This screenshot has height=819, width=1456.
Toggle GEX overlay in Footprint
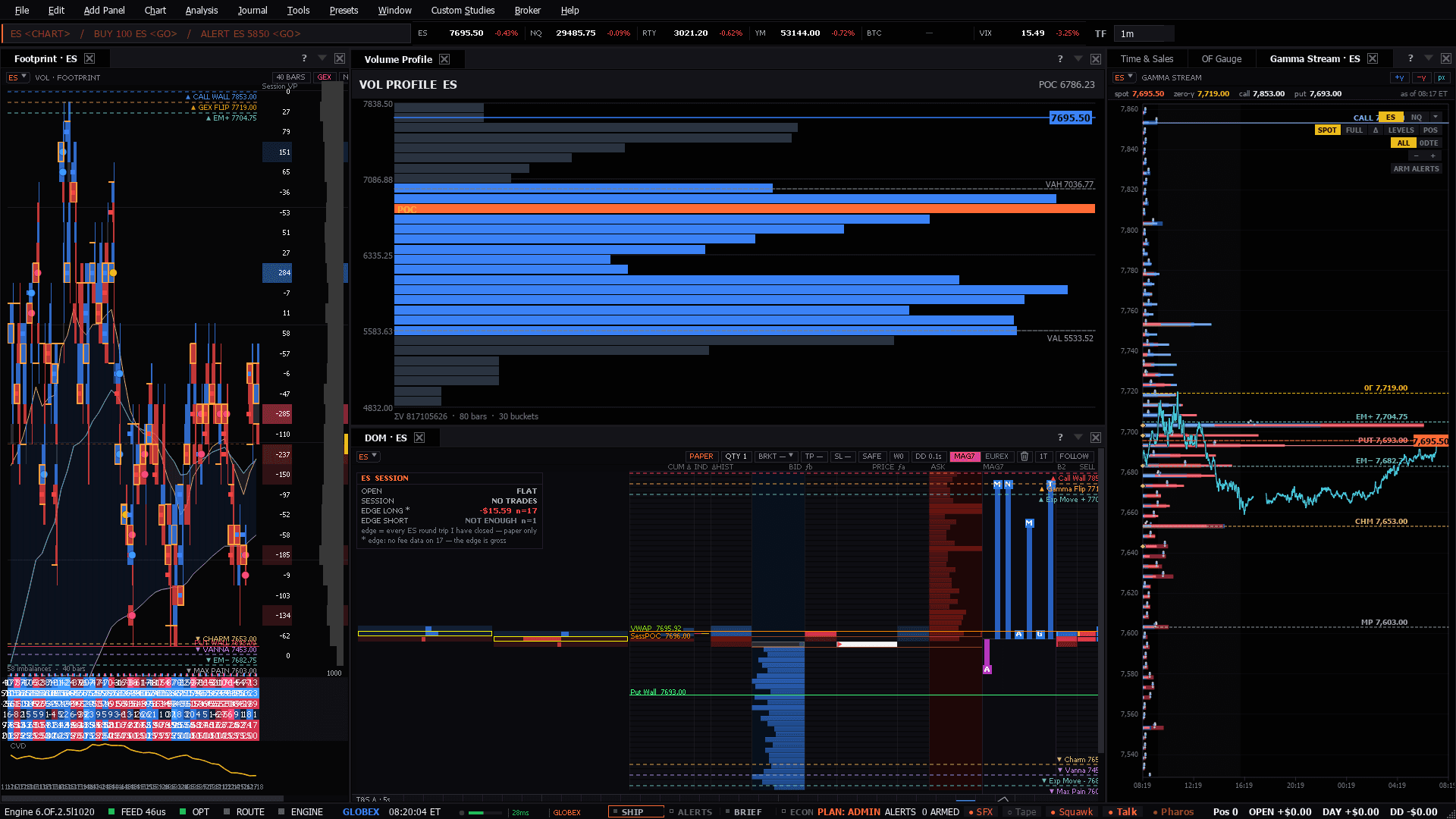[325, 77]
